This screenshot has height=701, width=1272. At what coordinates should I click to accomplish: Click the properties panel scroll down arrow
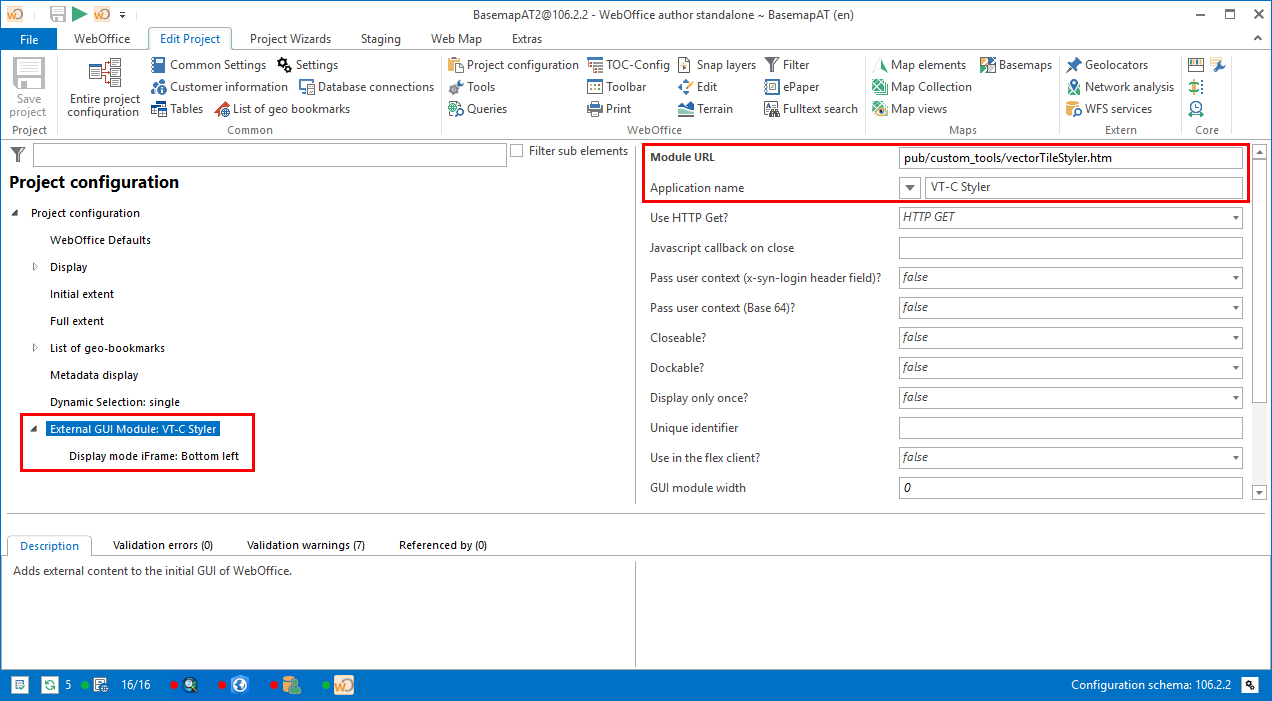pos(1260,490)
